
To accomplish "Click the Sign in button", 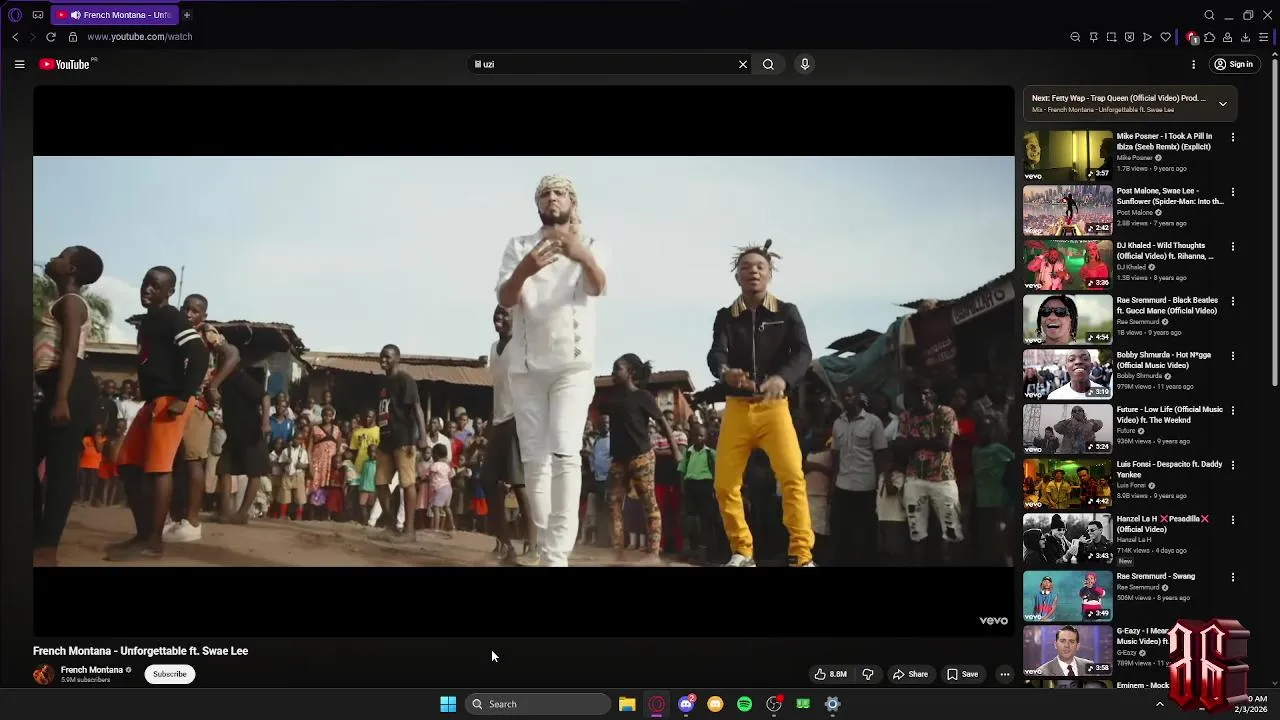I will coord(1233,64).
